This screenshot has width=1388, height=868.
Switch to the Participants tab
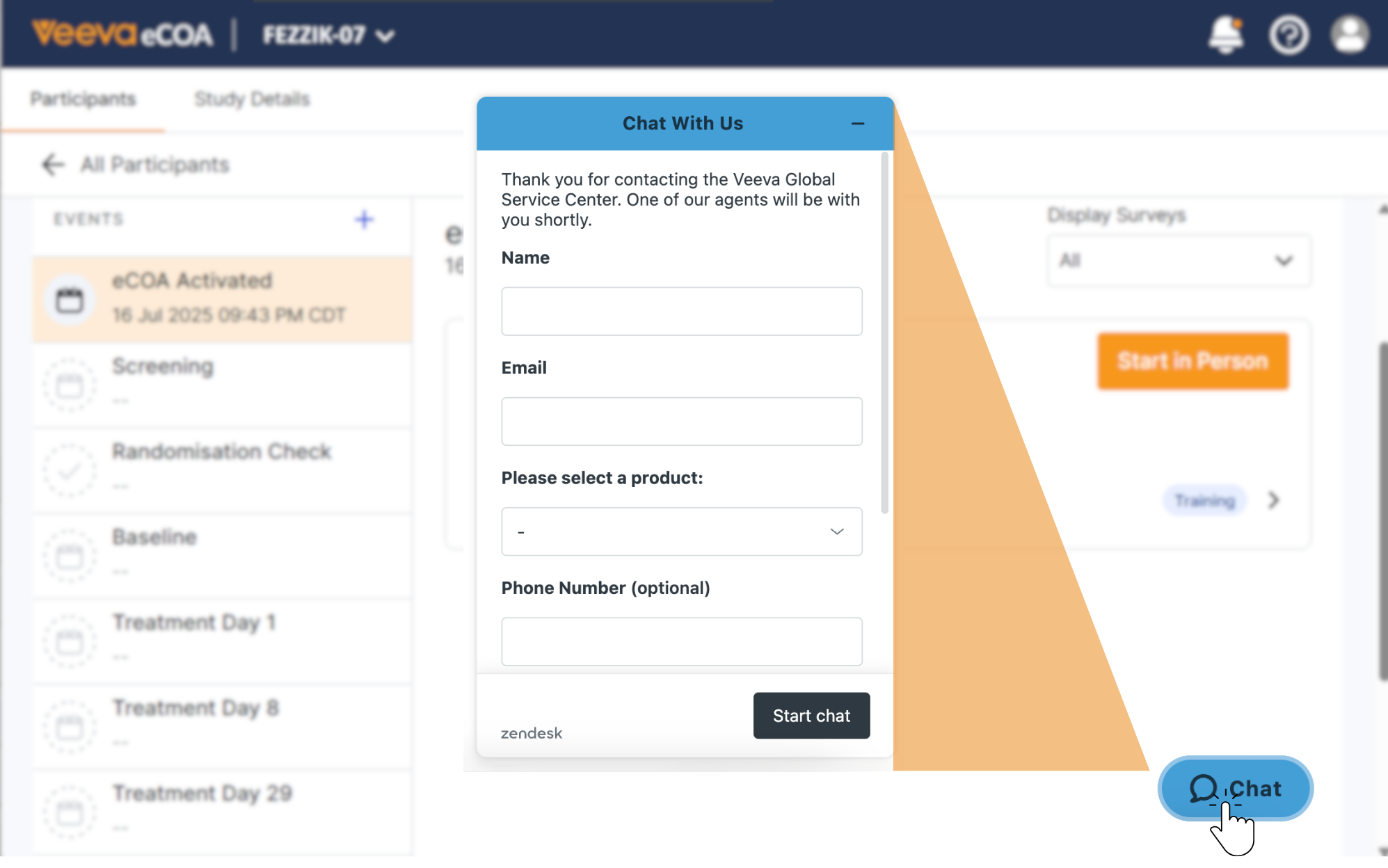[83, 99]
